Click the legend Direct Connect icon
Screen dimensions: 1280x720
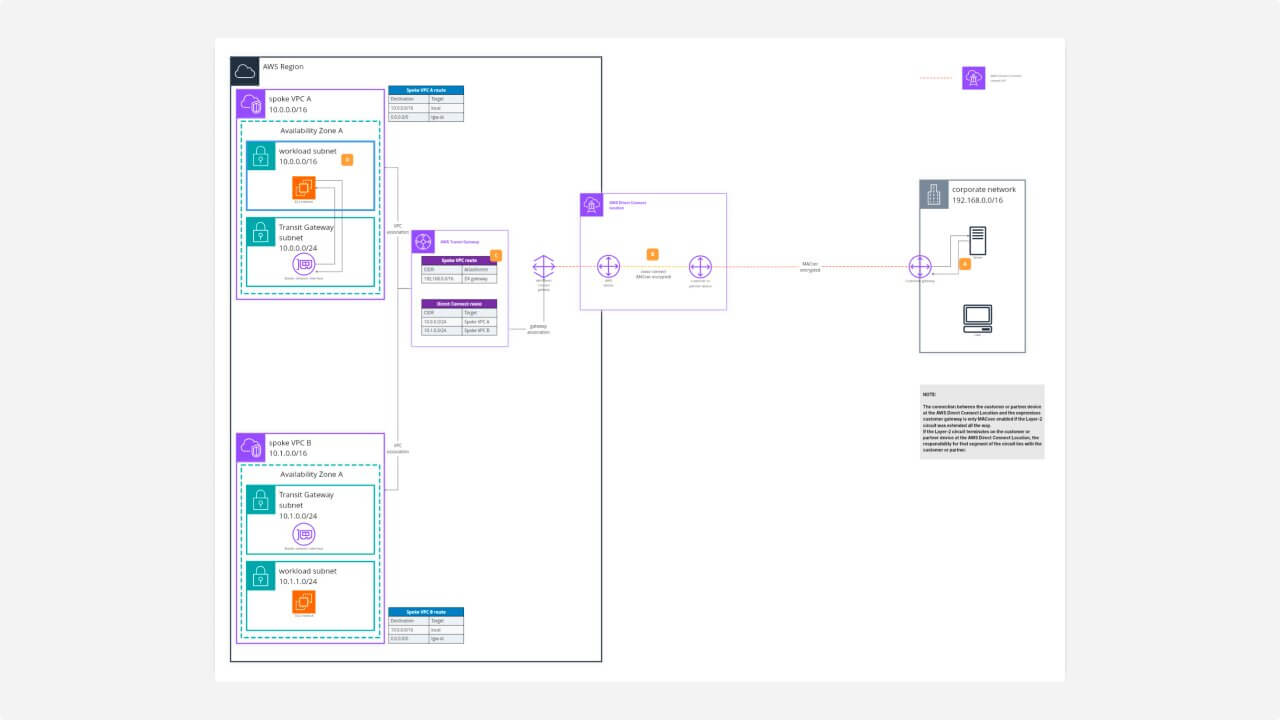coord(973,77)
